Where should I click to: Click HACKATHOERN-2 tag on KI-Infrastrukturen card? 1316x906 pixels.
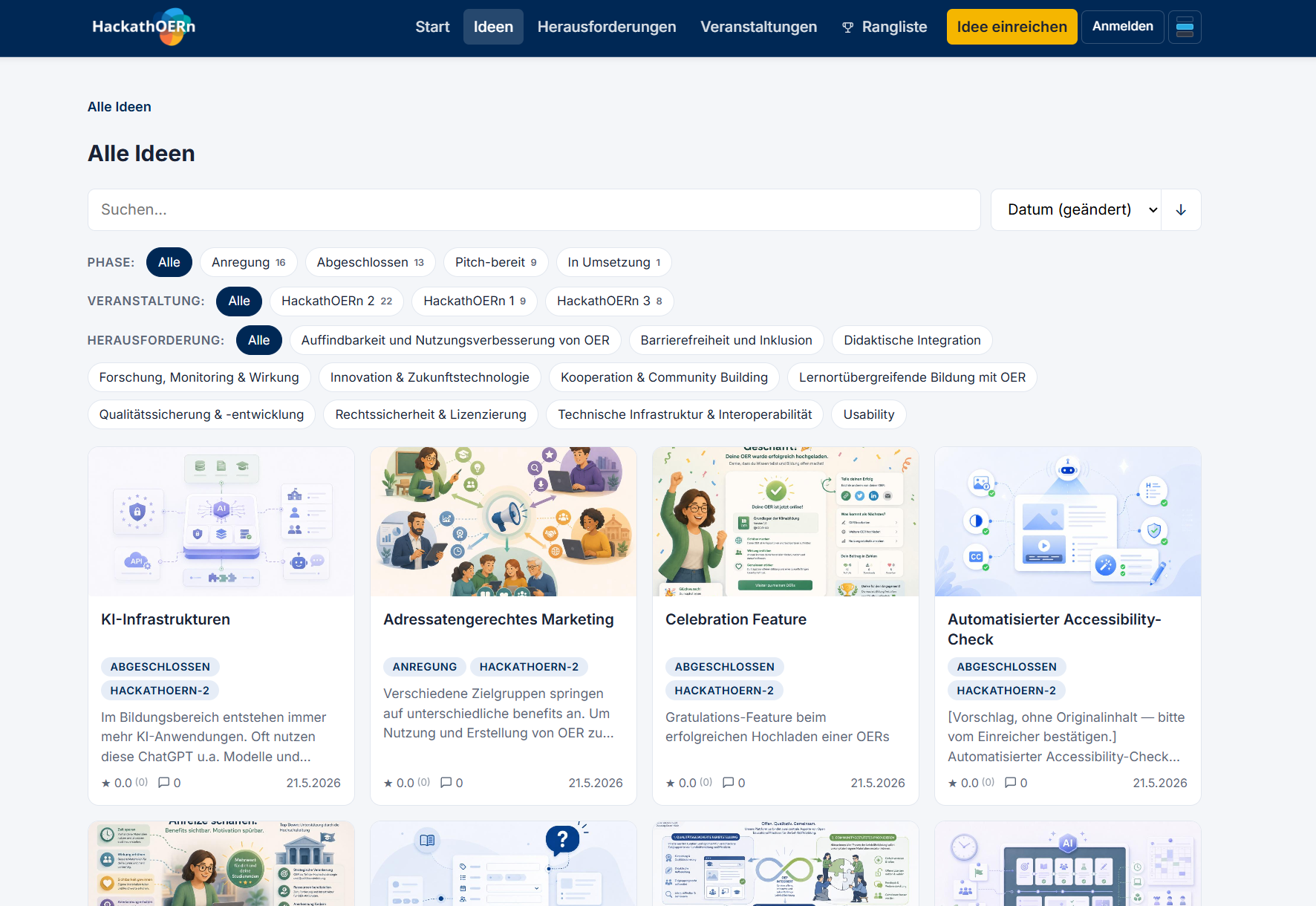pyautogui.click(x=160, y=691)
